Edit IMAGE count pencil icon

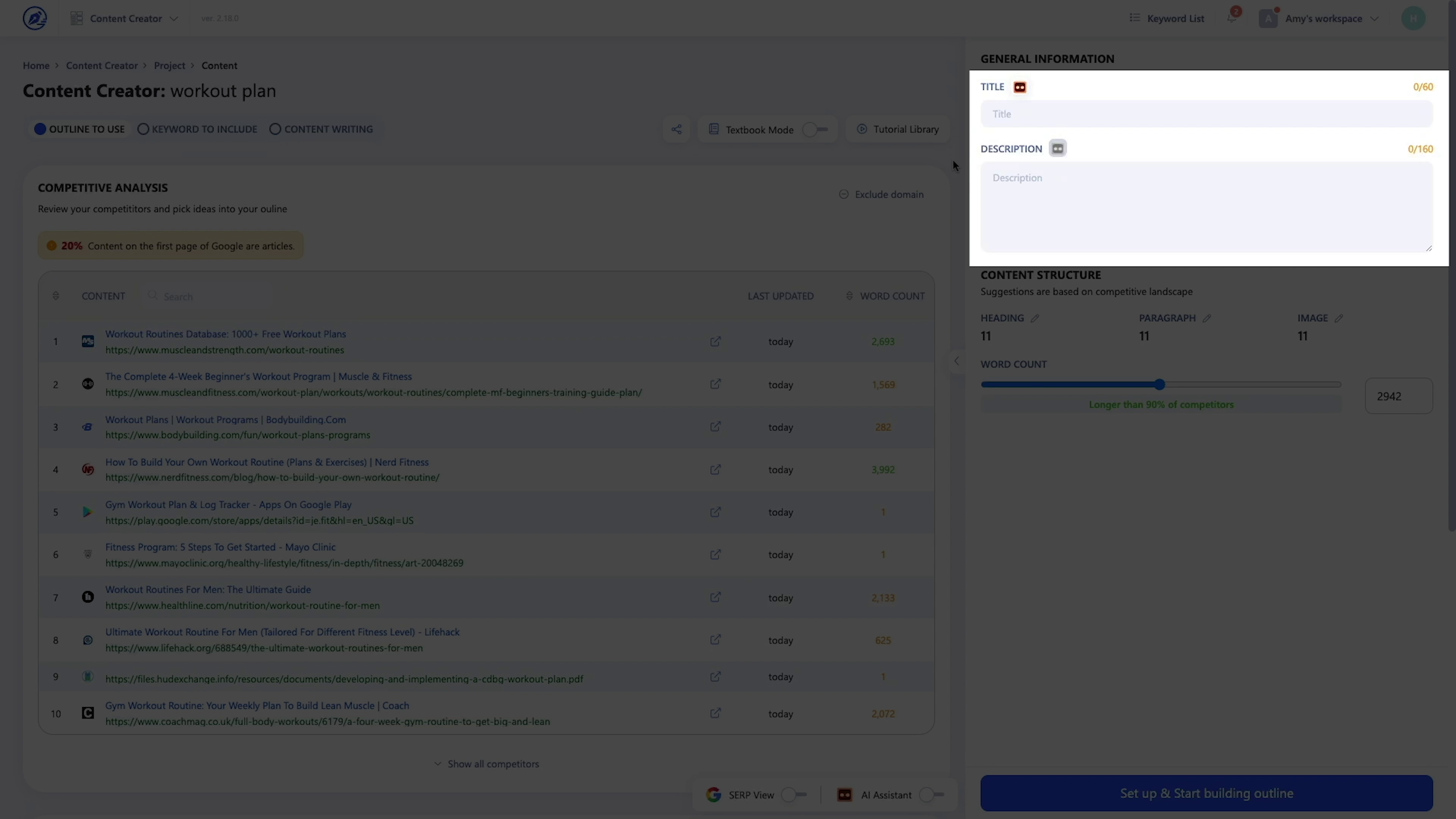pos(1338,318)
